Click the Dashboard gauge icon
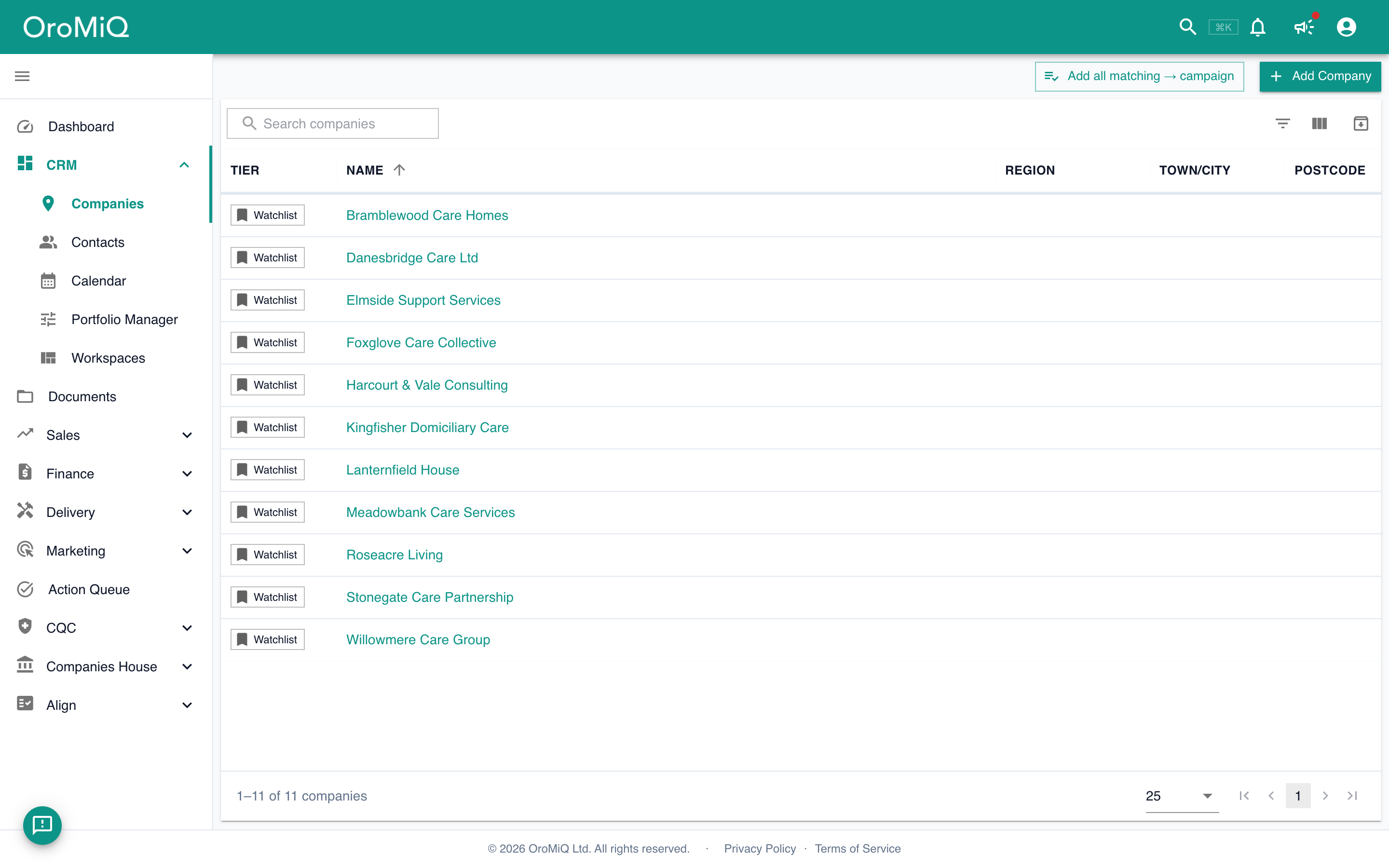This screenshot has width=1389, height=868. coord(25,126)
